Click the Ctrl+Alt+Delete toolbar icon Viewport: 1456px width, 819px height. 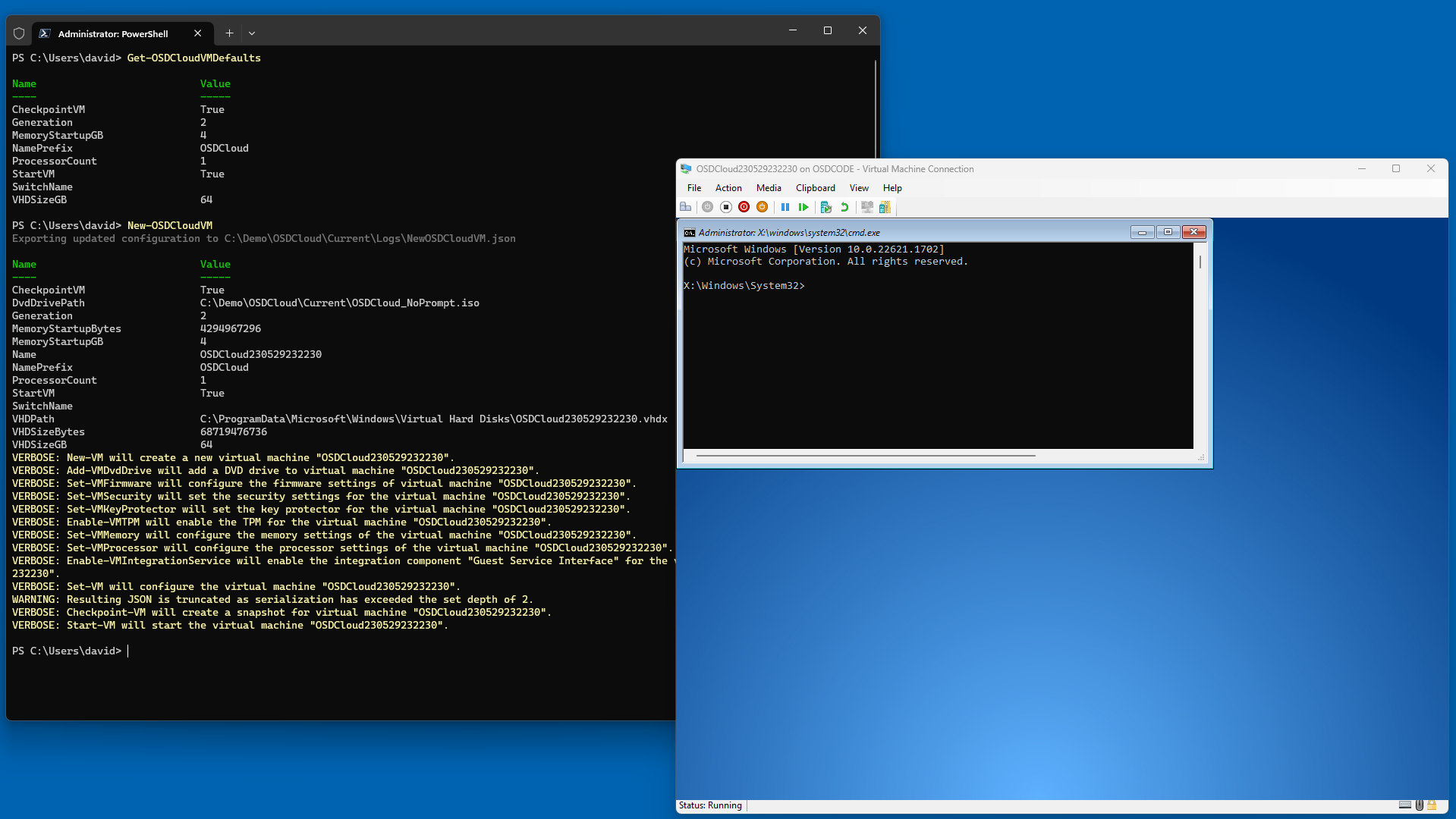[x=686, y=207]
